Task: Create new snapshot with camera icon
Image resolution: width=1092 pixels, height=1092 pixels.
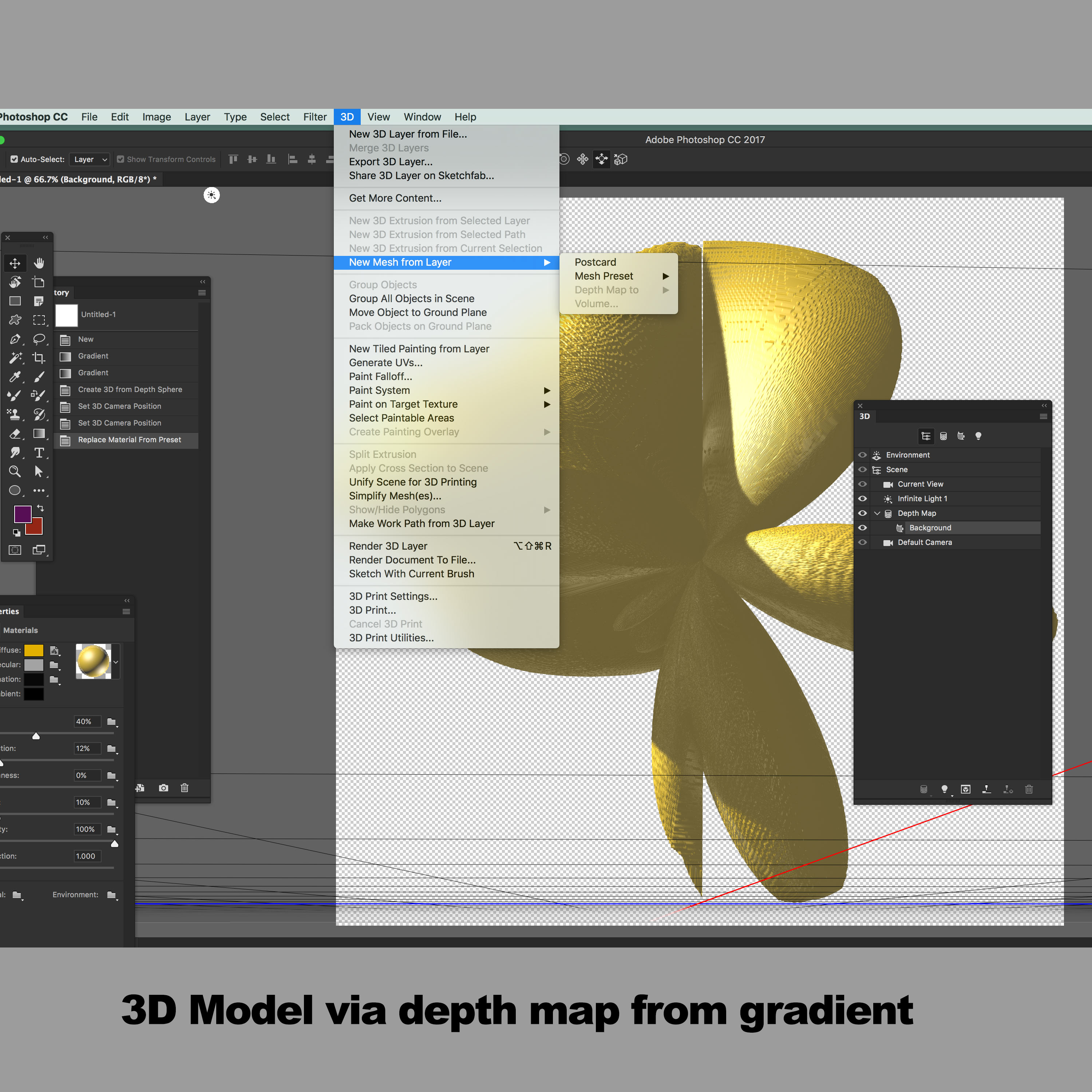Action: 163,787
